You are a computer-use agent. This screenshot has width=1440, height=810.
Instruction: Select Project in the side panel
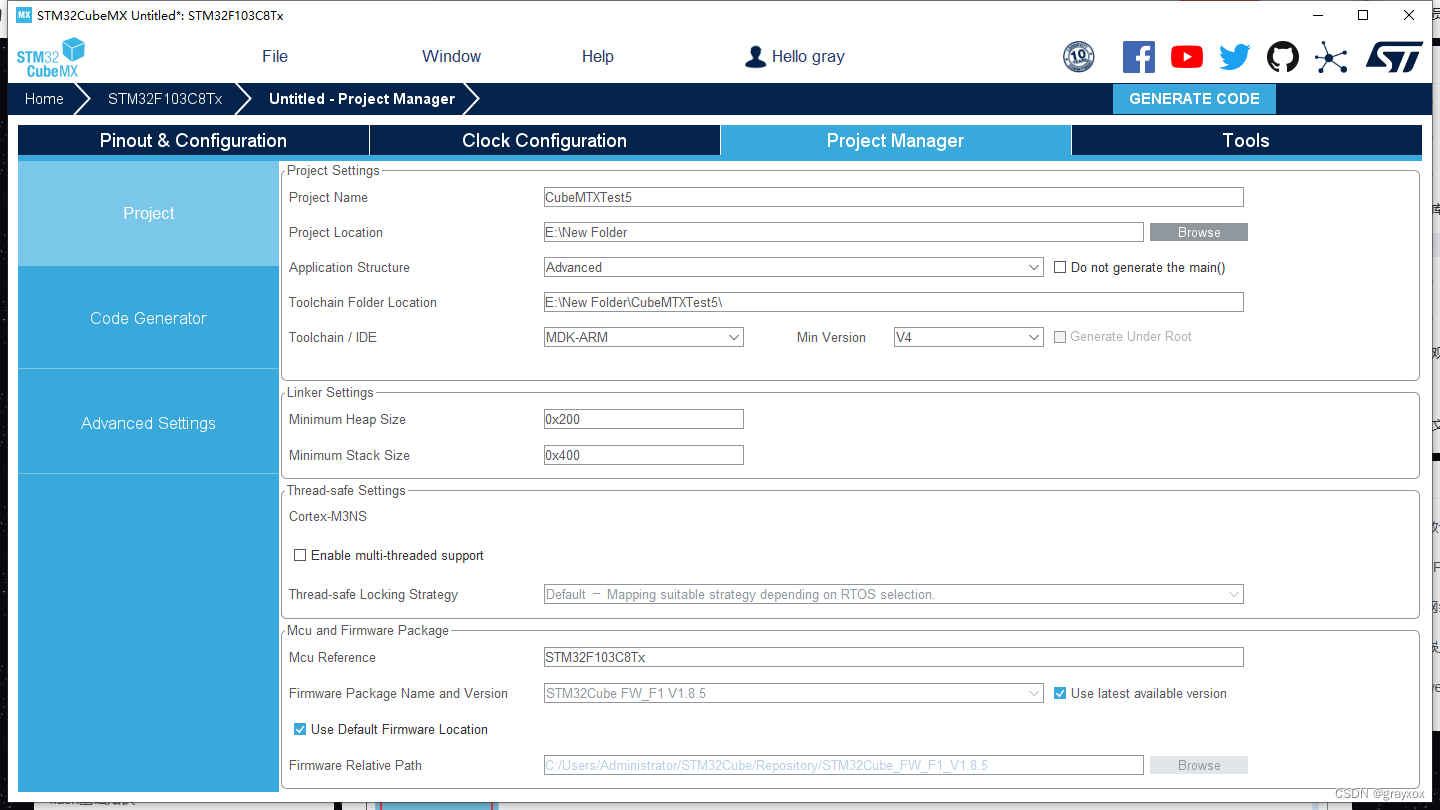[x=148, y=213]
